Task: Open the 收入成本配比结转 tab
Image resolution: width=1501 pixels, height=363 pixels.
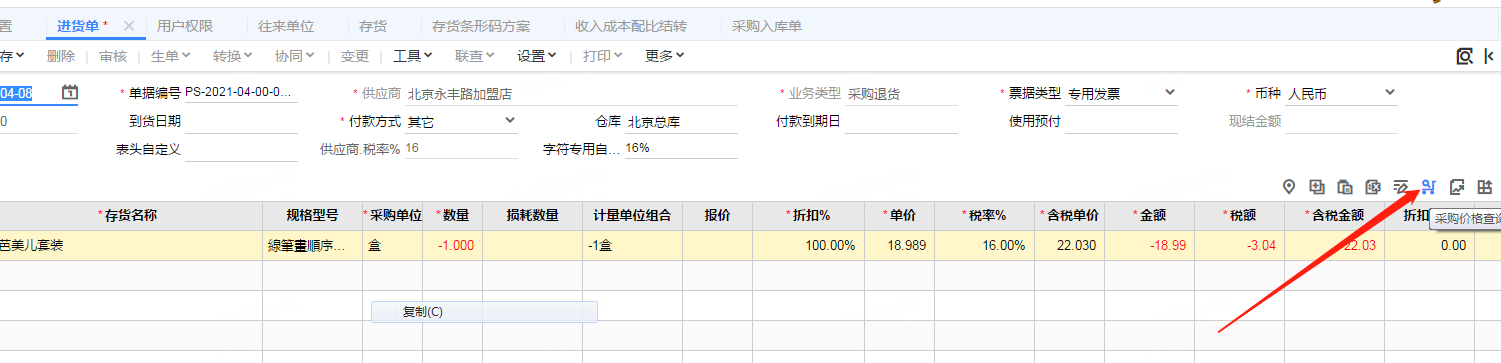Action: point(631,25)
